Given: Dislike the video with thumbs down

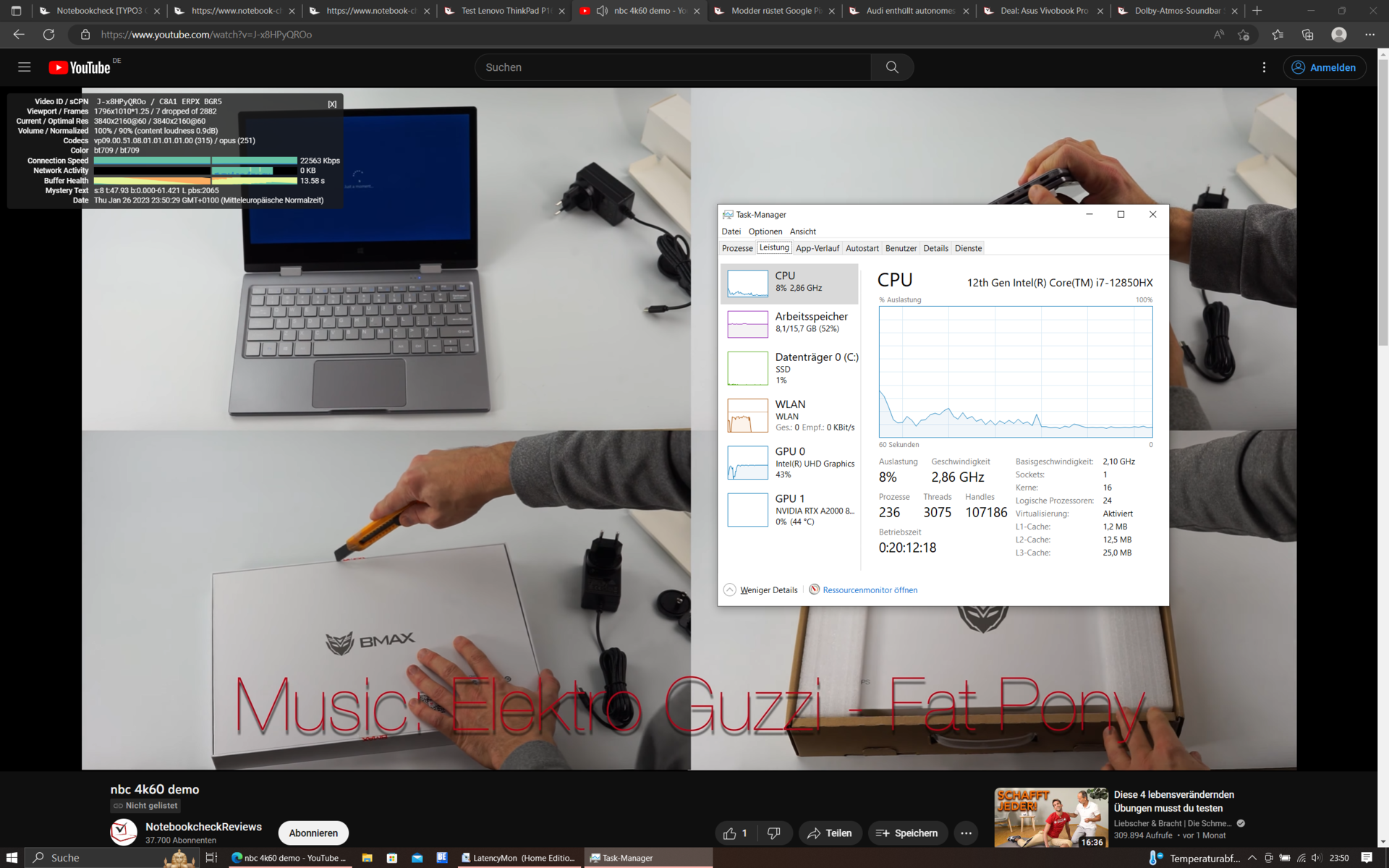Looking at the screenshot, I should coord(774,833).
